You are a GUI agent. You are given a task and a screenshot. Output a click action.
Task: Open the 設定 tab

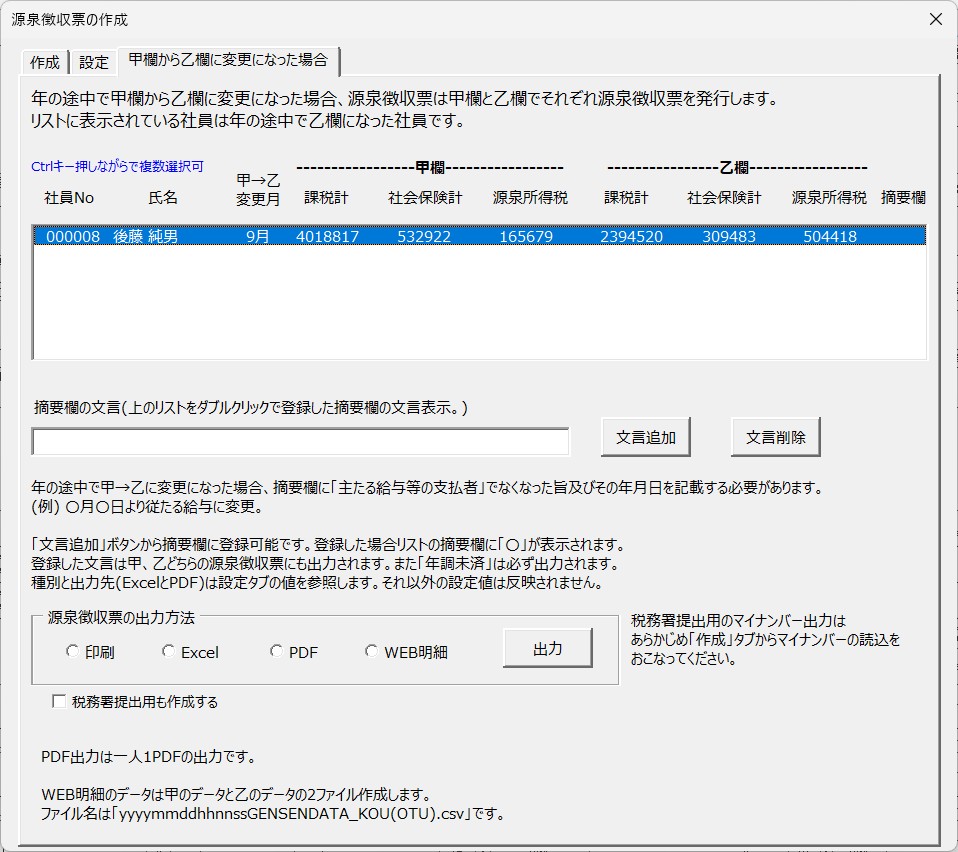click(x=94, y=62)
